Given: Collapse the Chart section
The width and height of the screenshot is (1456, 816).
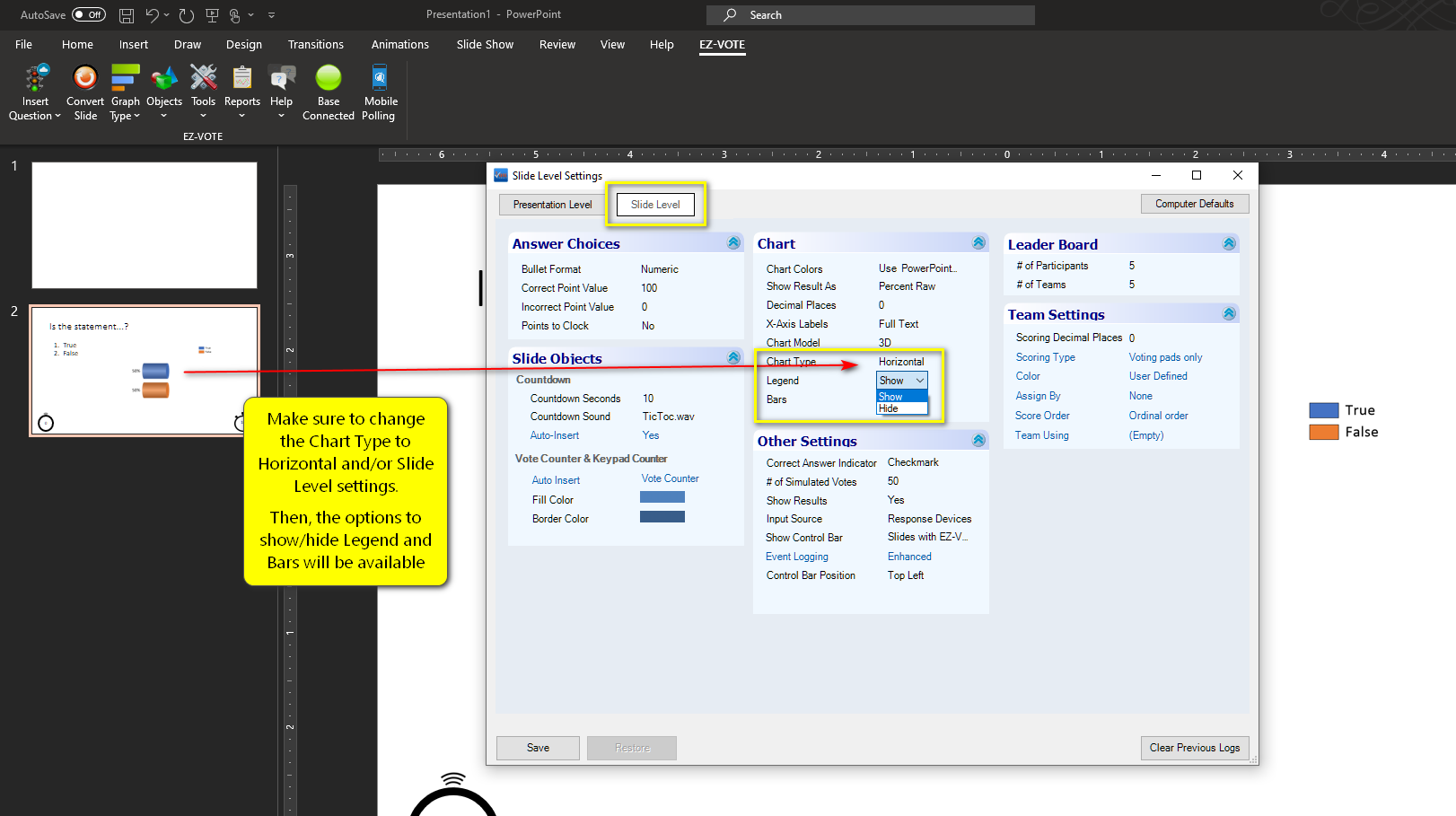Looking at the screenshot, I should click(x=978, y=243).
